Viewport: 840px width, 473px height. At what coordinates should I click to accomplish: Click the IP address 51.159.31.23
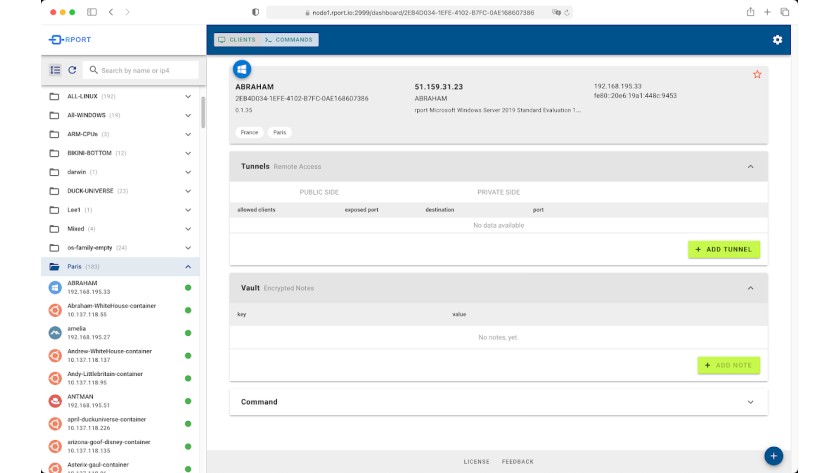point(439,87)
